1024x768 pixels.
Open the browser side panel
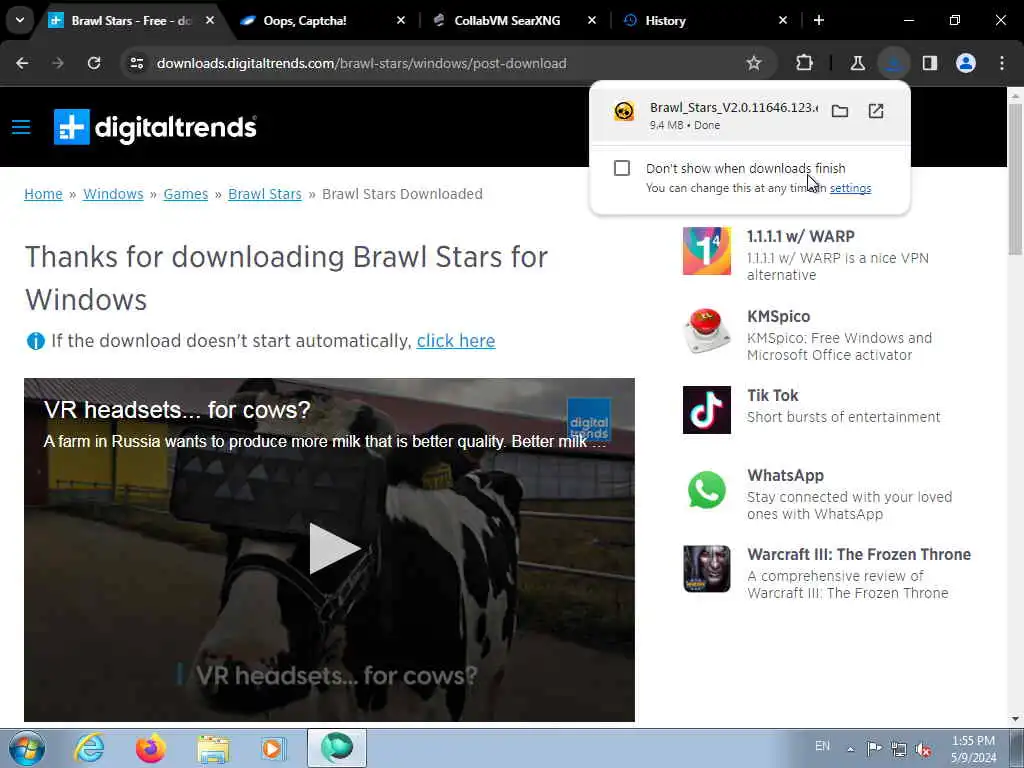(x=930, y=63)
